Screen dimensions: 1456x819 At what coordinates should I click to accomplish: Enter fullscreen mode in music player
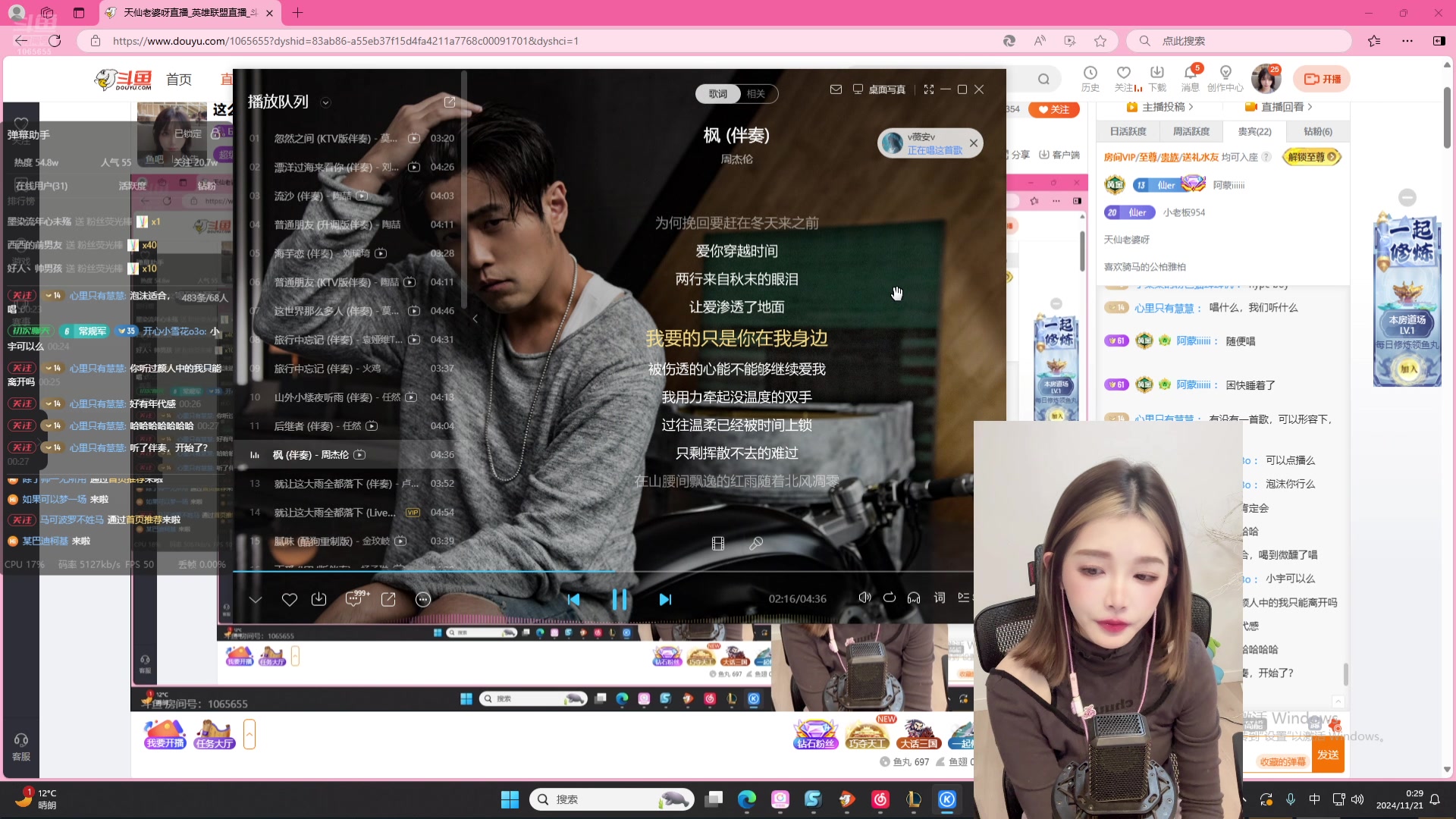[929, 89]
